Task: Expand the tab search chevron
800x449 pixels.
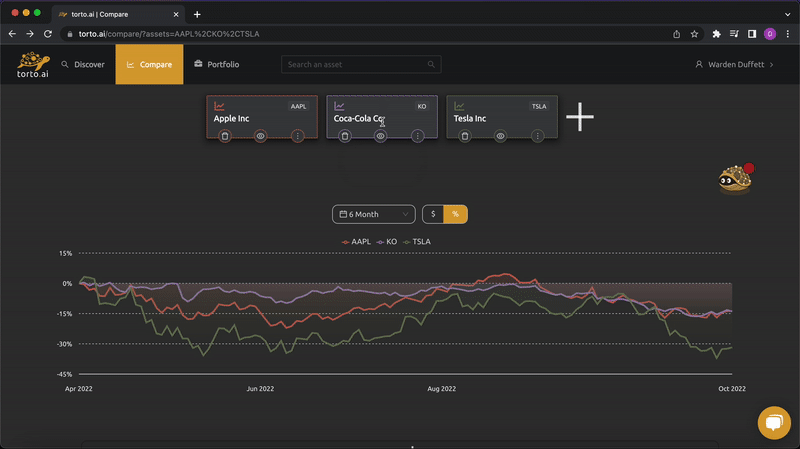Action: click(788, 14)
